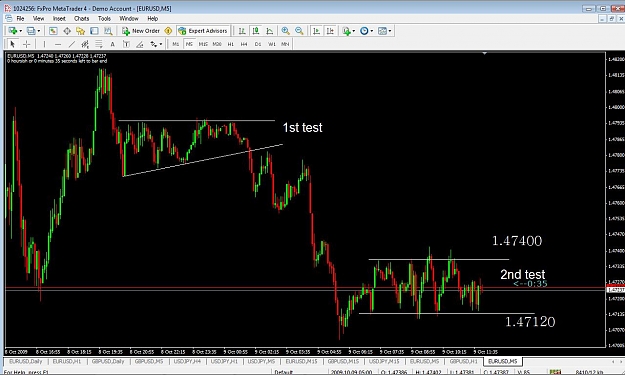Screen dimensions: 625x375
Task: Expand the Arrows tool dropdown arrow
Action: 161,44
